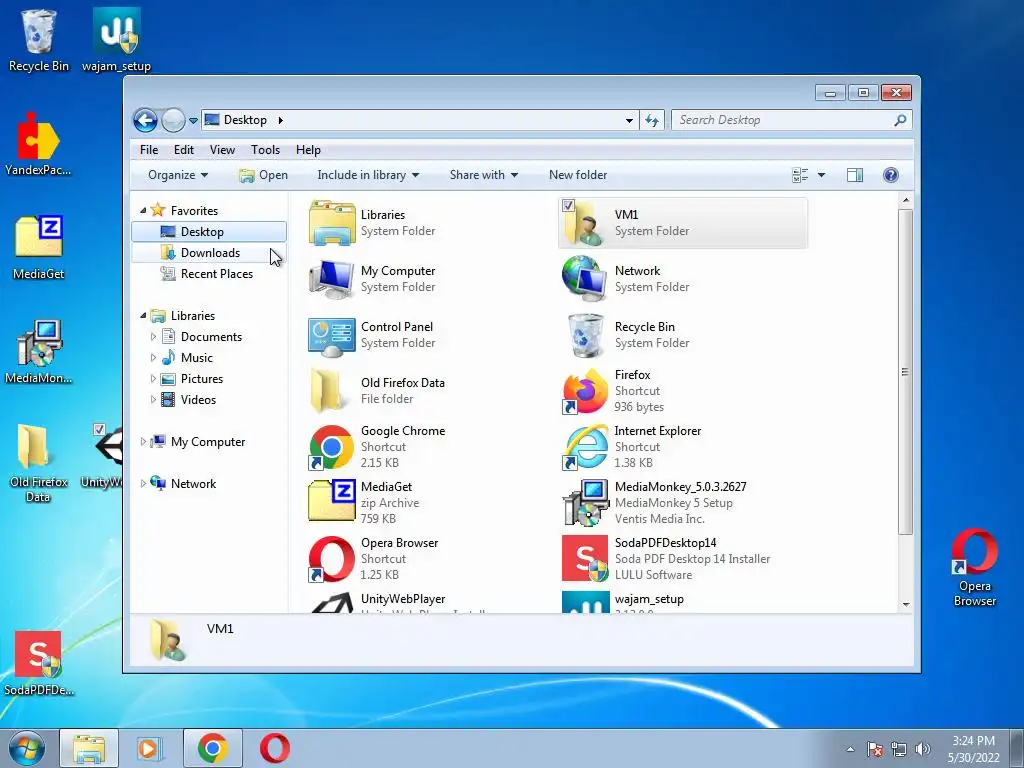Select Downloads under Favorites

tap(209, 253)
